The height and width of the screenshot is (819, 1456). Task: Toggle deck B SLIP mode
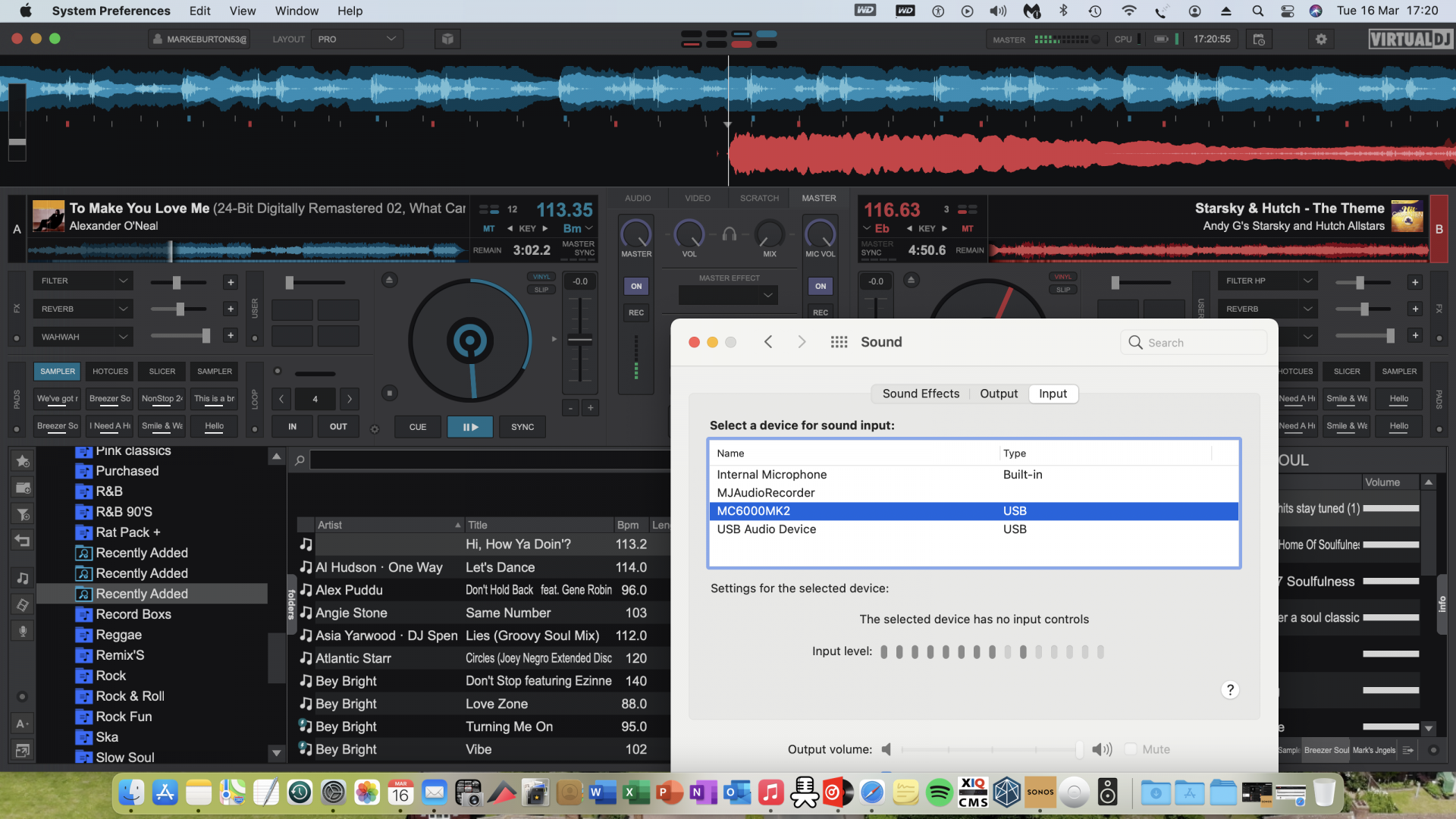pyautogui.click(x=1063, y=290)
